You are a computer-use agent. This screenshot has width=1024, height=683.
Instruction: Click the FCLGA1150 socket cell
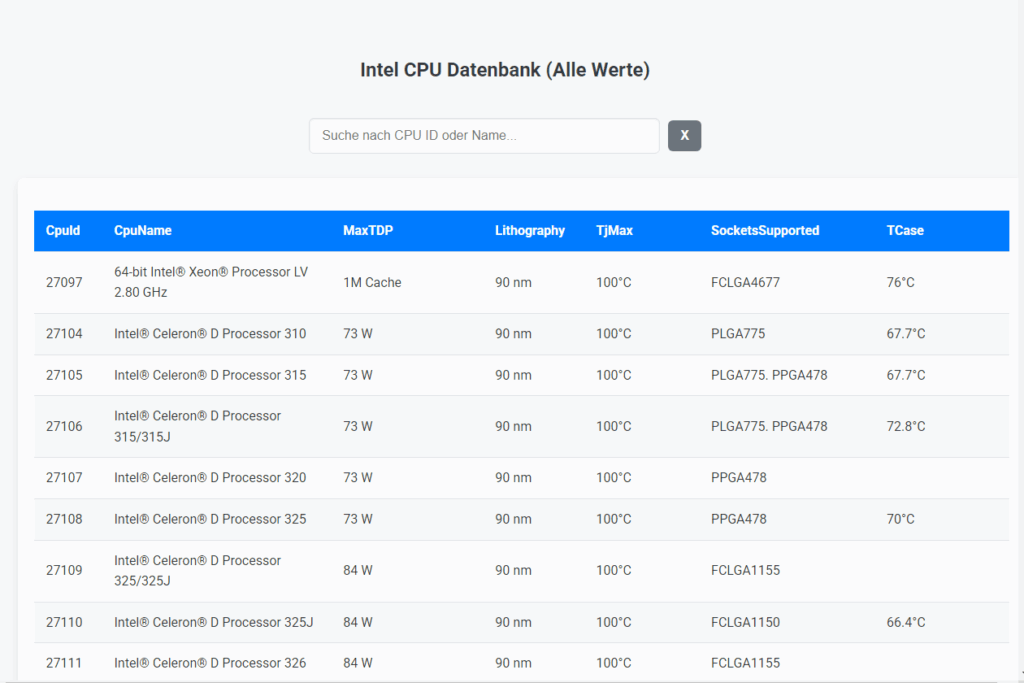(745, 622)
